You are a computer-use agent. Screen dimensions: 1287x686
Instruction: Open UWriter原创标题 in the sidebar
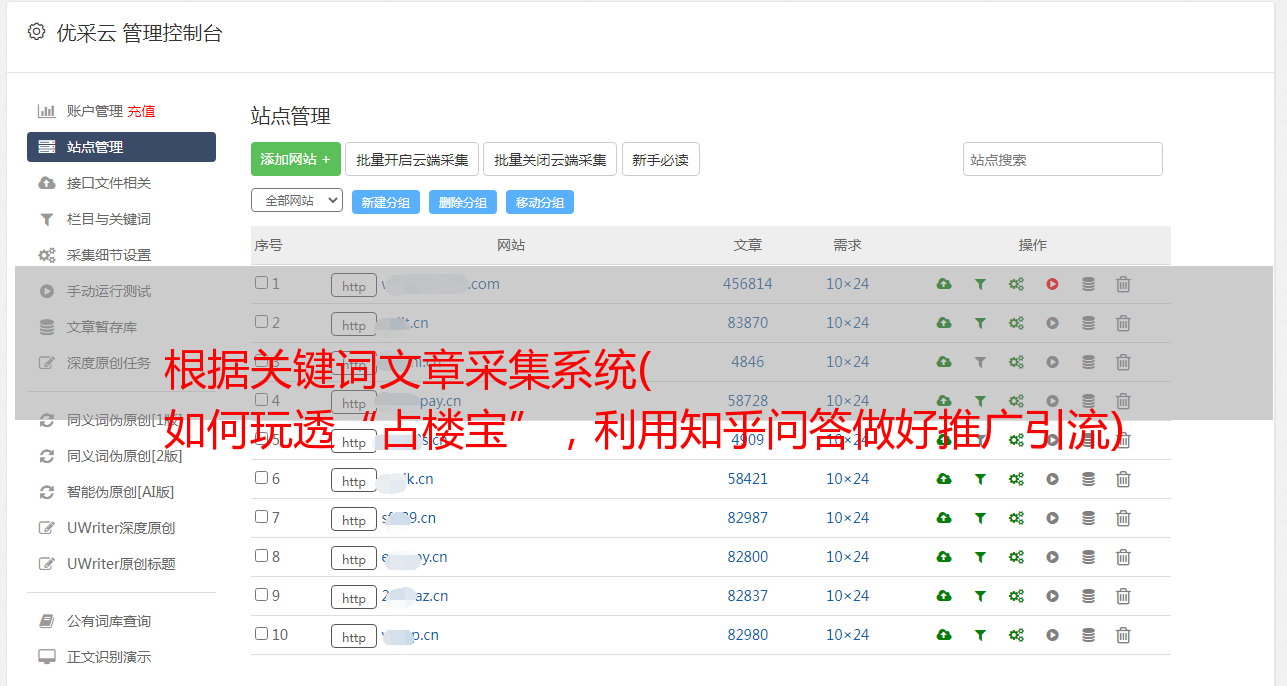click(121, 564)
